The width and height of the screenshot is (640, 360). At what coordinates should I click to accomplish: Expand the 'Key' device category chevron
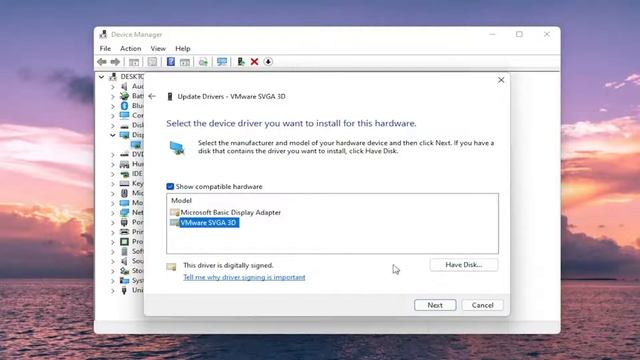(113, 184)
